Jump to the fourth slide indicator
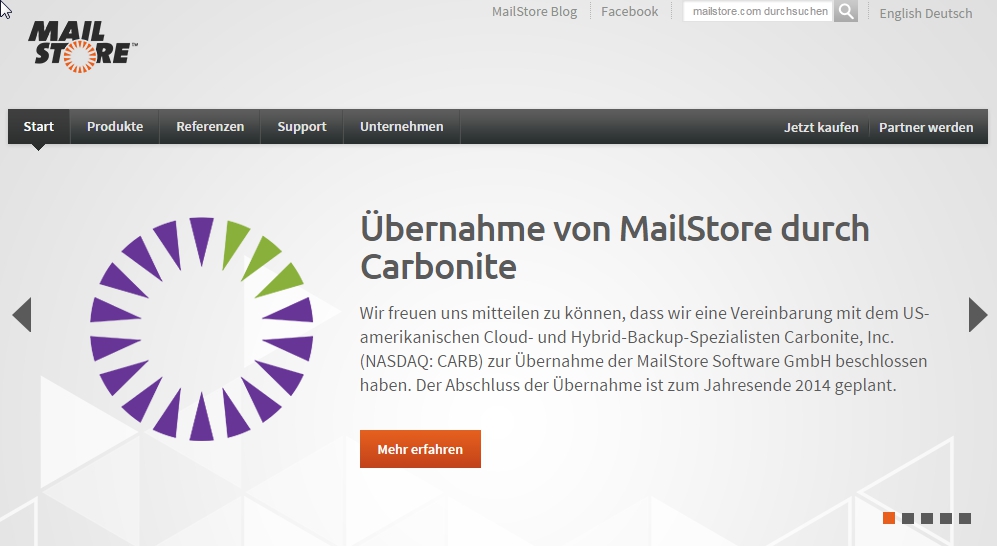The height and width of the screenshot is (546, 997). (x=946, y=518)
